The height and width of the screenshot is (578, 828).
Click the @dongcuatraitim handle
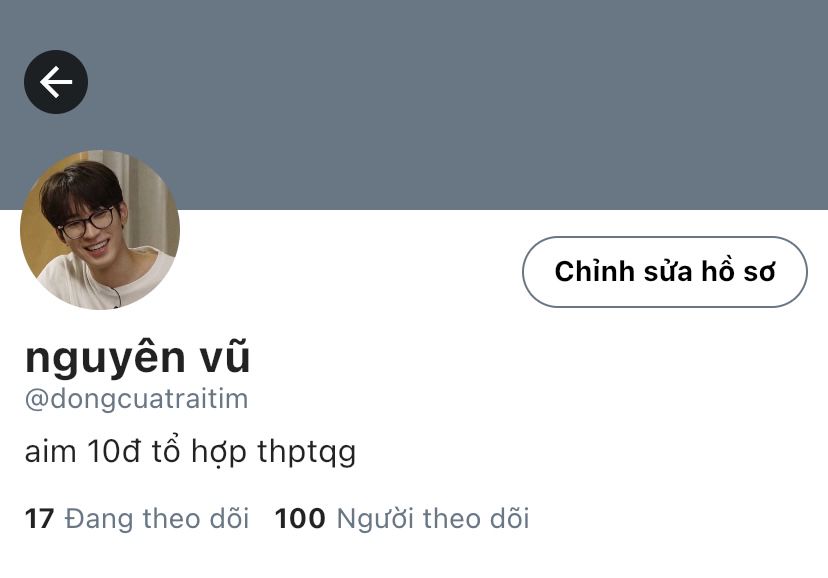point(136,399)
